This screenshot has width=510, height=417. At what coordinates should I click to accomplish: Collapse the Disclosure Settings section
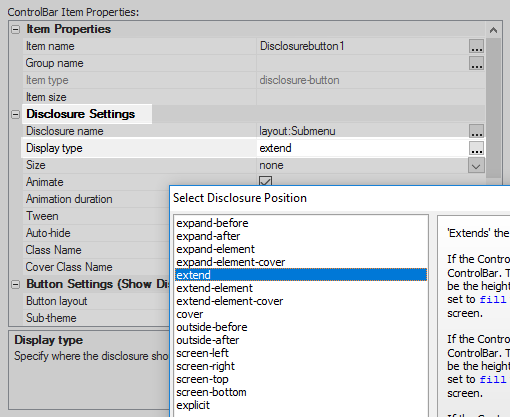coord(15,114)
